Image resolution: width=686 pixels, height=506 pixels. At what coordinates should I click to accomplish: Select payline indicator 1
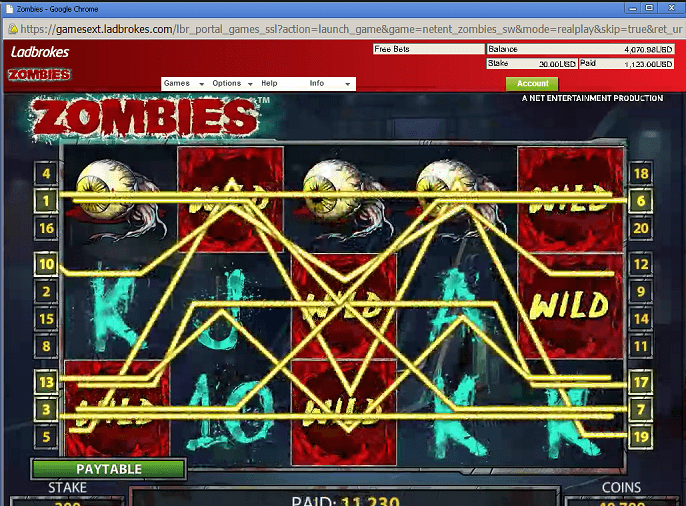(46, 201)
